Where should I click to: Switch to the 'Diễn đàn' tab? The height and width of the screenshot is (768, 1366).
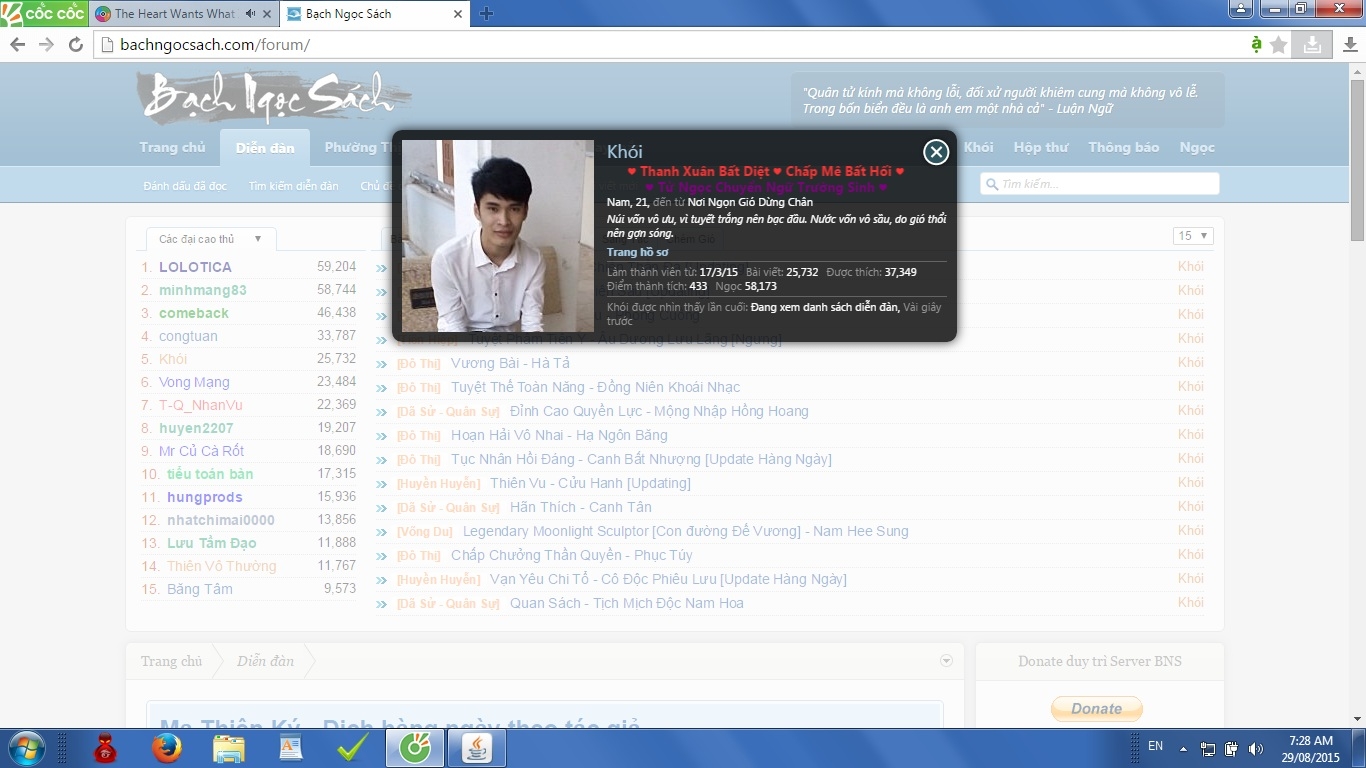click(265, 148)
